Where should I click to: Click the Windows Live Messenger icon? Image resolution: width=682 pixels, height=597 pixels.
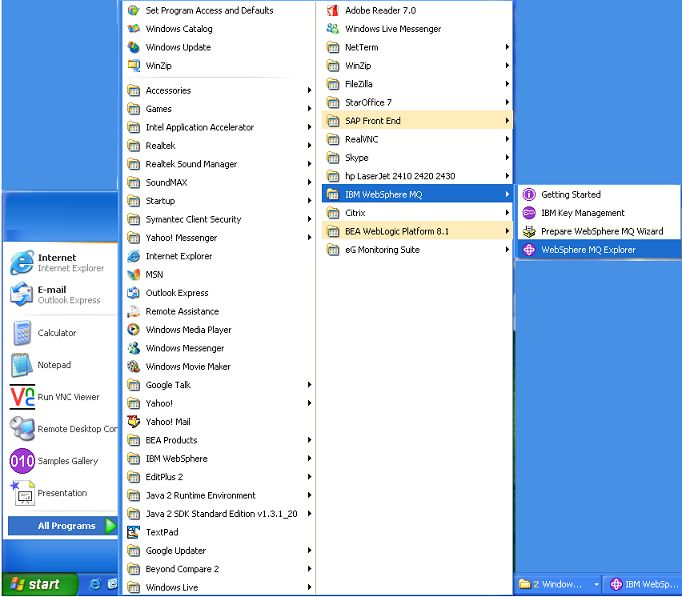click(x=333, y=29)
